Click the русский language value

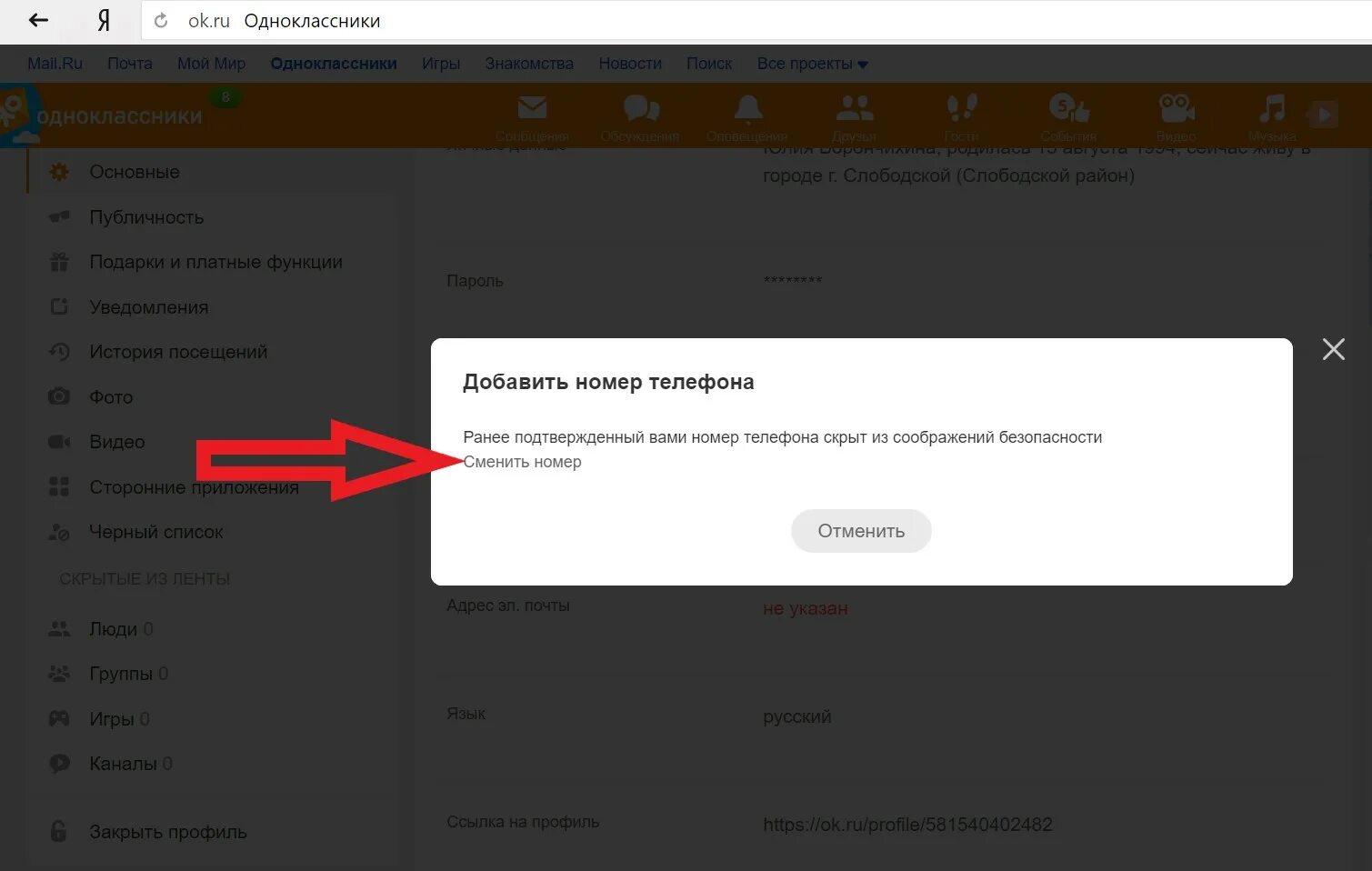[x=797, y=716]
